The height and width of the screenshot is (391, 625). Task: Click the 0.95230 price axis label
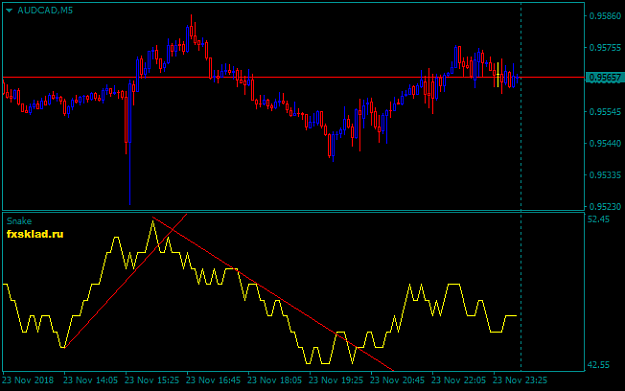pos(605,206)
